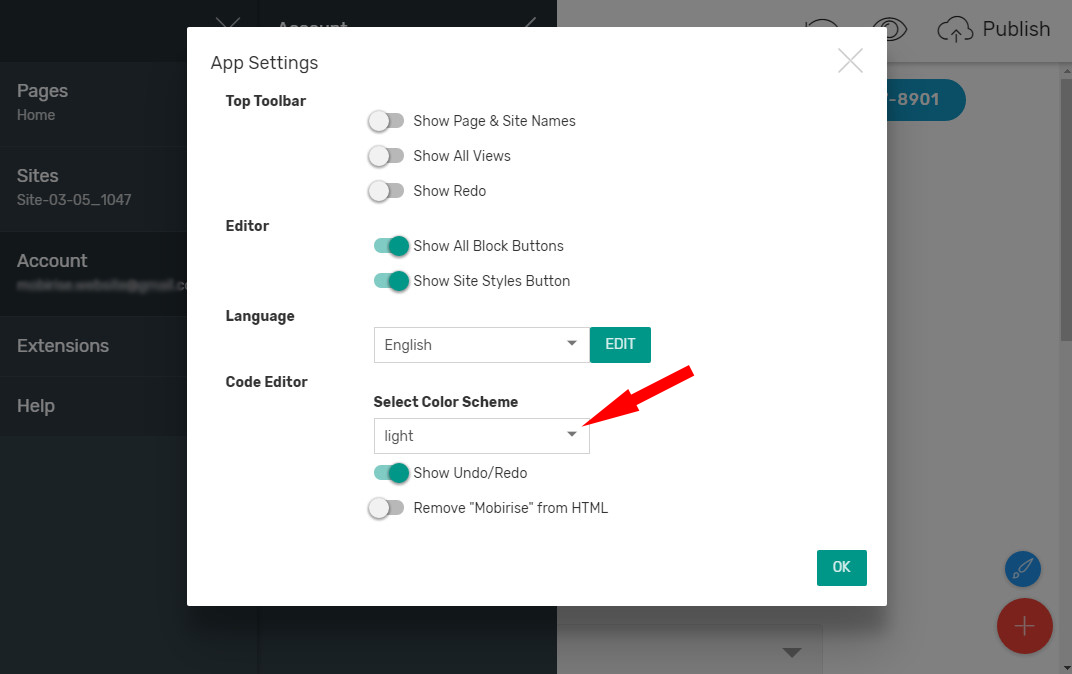
Task: Click the red plus add-block icon
Action: [1024, 626]
